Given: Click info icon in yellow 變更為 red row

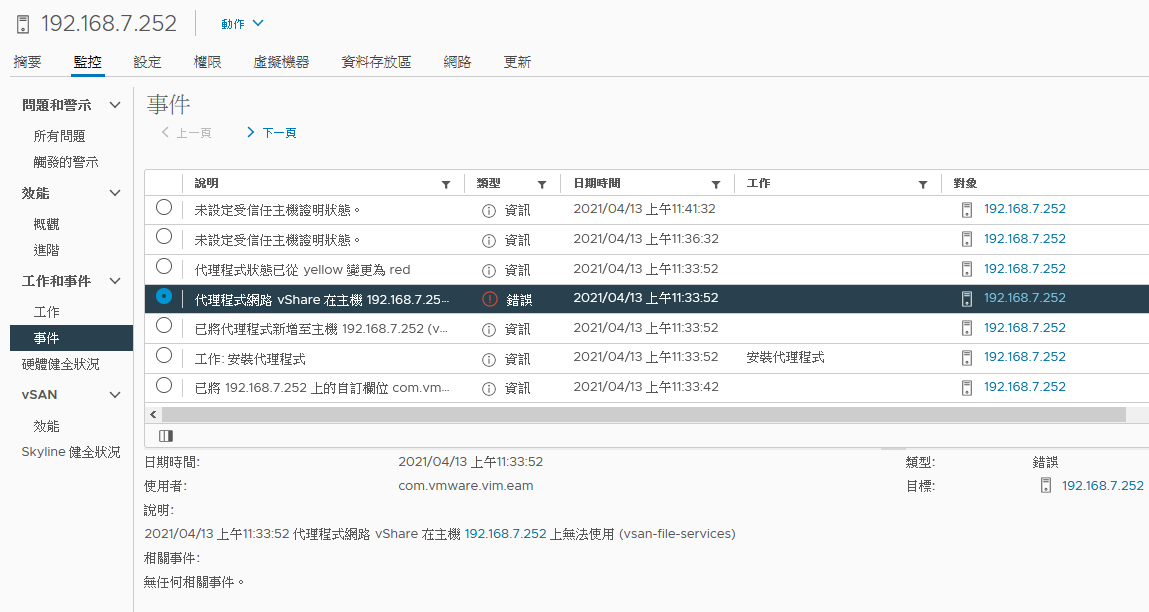Looking at the screenshot, I should pyautogui.click(x=489, y=270).
